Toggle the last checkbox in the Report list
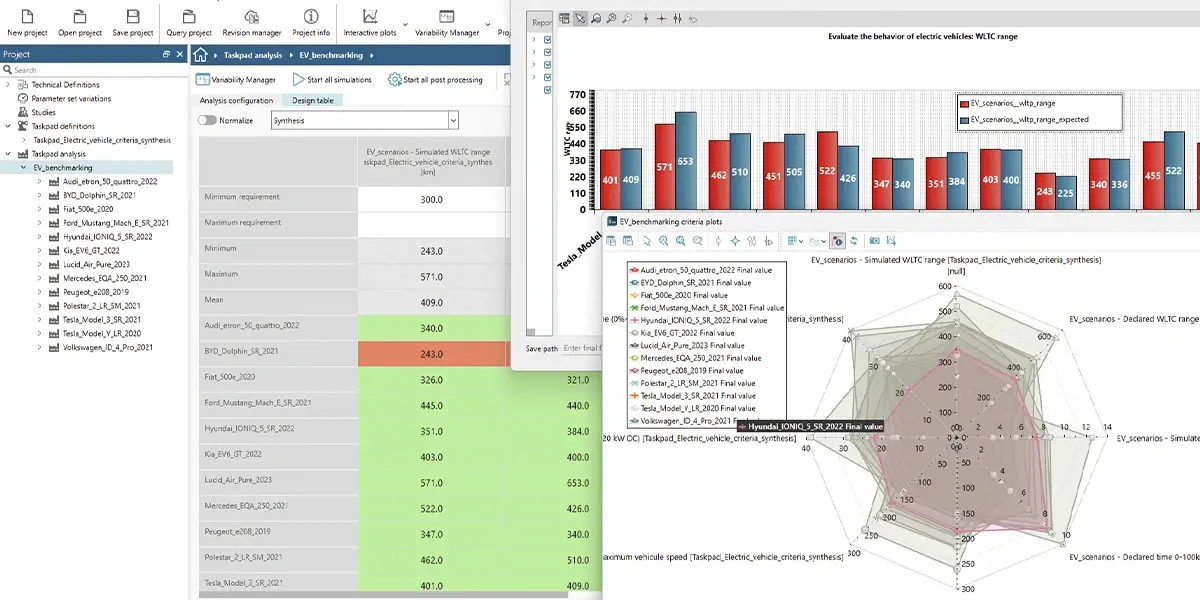The width and height of the screenshot is (1200, 600). coord(547,90)
